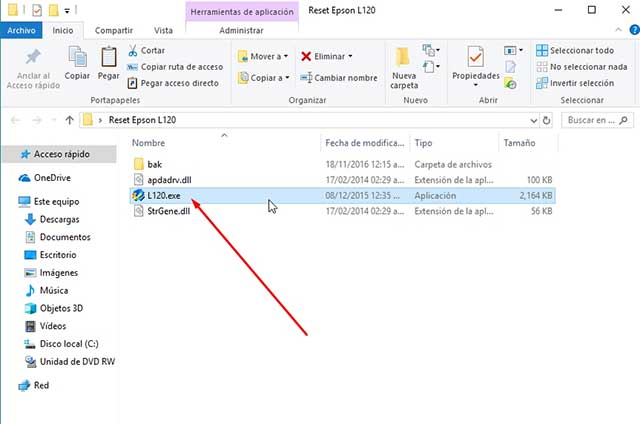
Task: Switch to the Inicio tab
Action: (63, 31)
